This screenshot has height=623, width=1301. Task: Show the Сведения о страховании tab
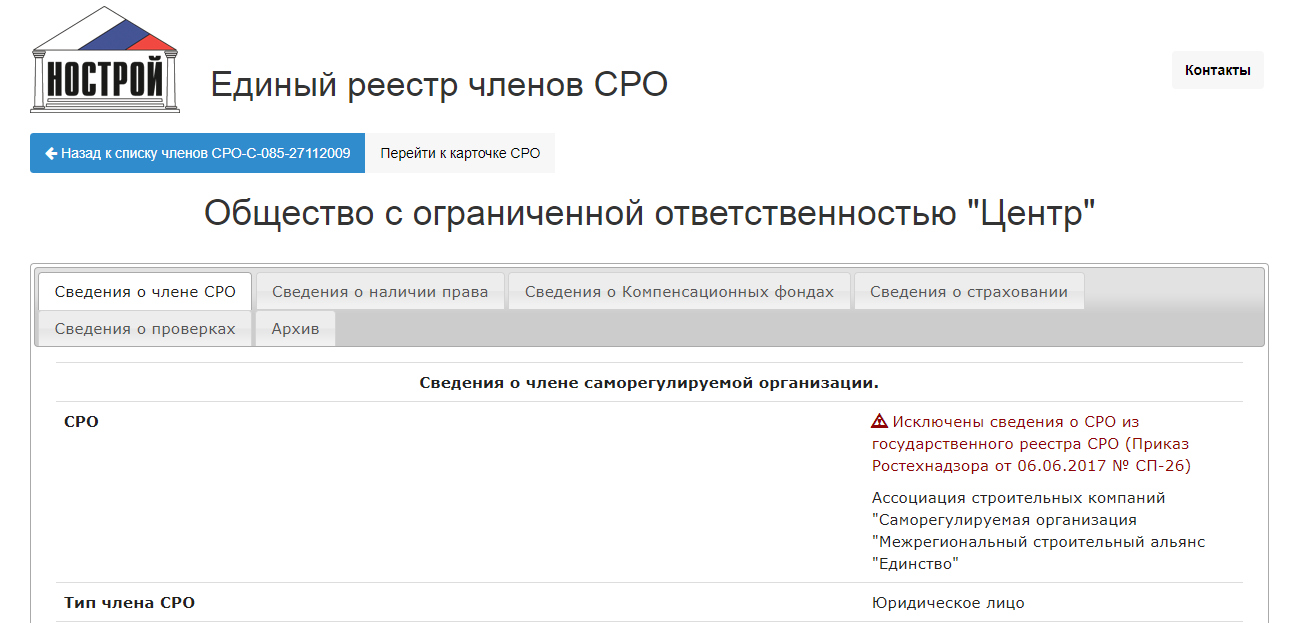[x=968, y=292]
